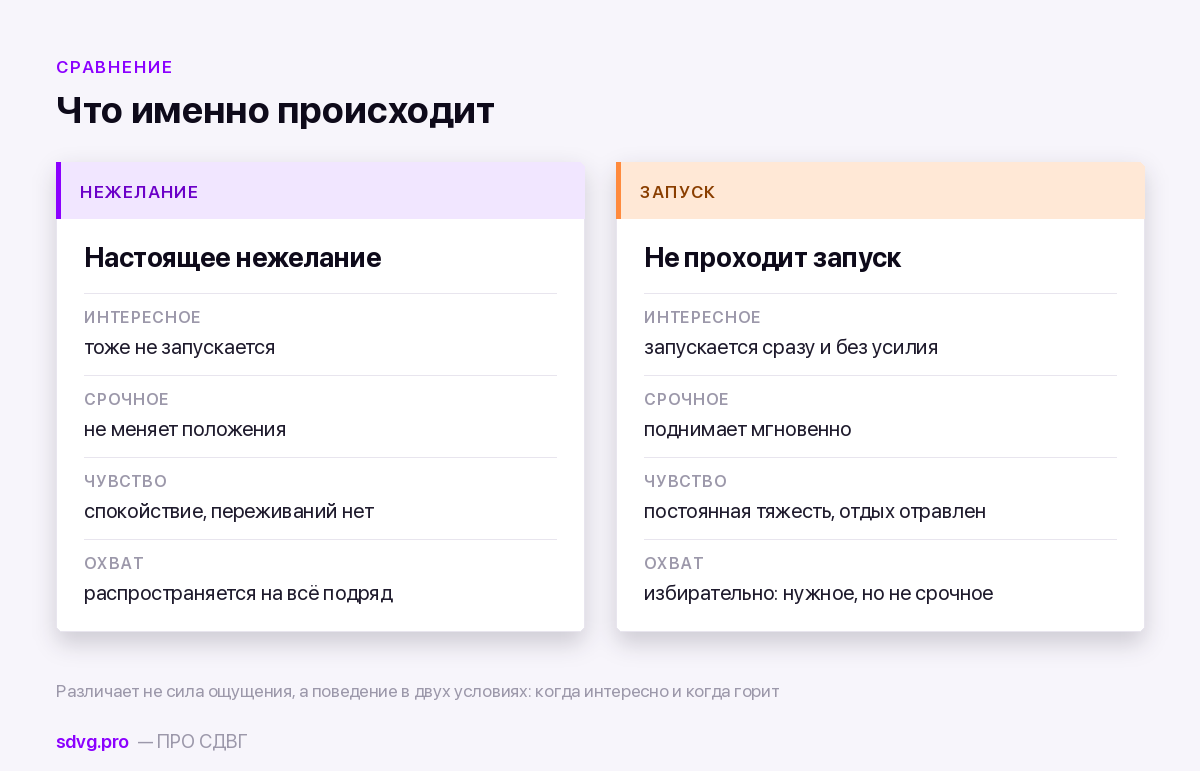Click the sdvg.pro link
This screenshot has height=771, width=1200.
coord(92,742)
